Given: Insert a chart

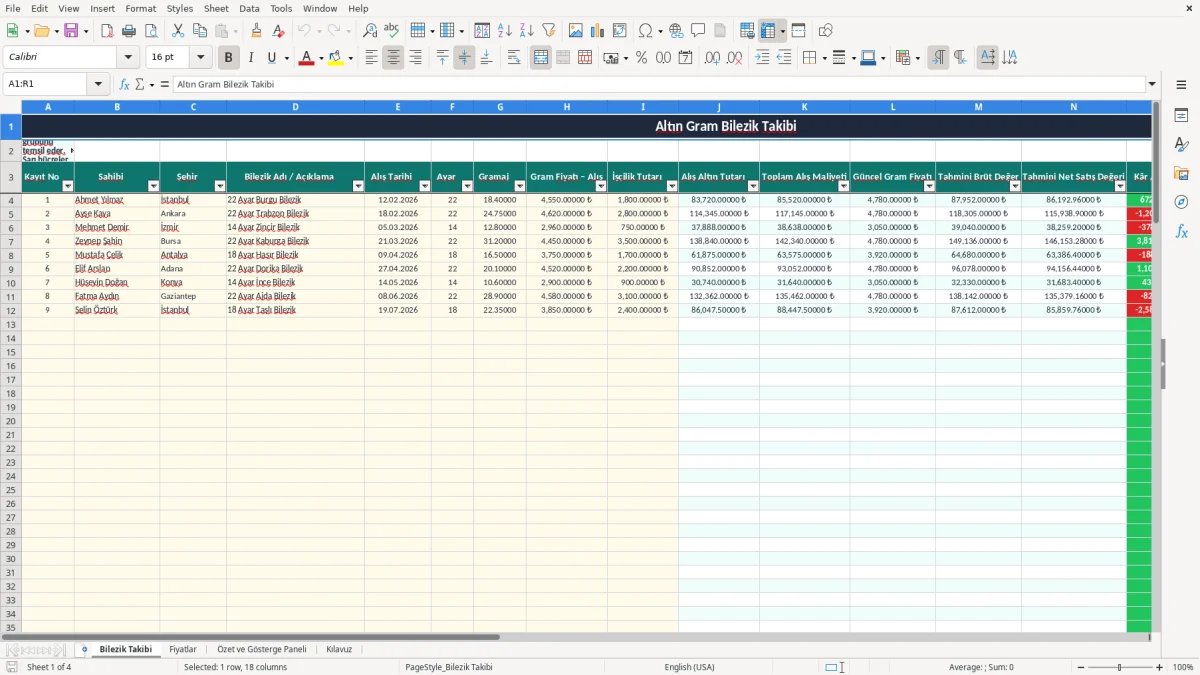Looking at the screenshot, I should tap(598, 31).
